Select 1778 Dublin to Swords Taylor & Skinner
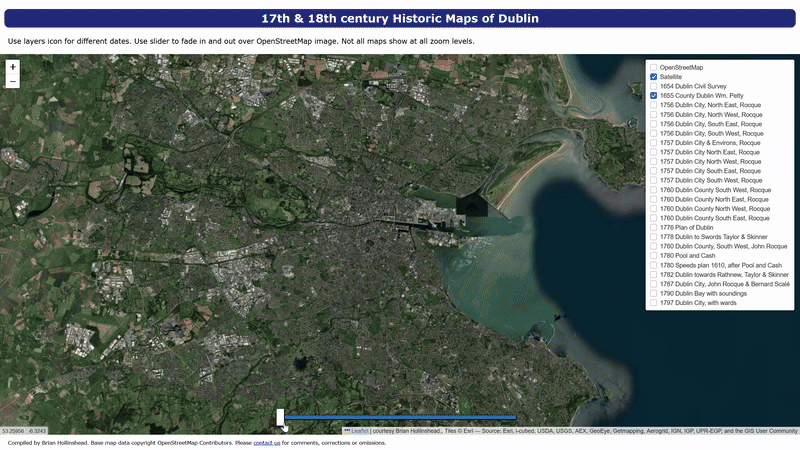The width and height of the screenshot is (800, 450). coord(654,236)
